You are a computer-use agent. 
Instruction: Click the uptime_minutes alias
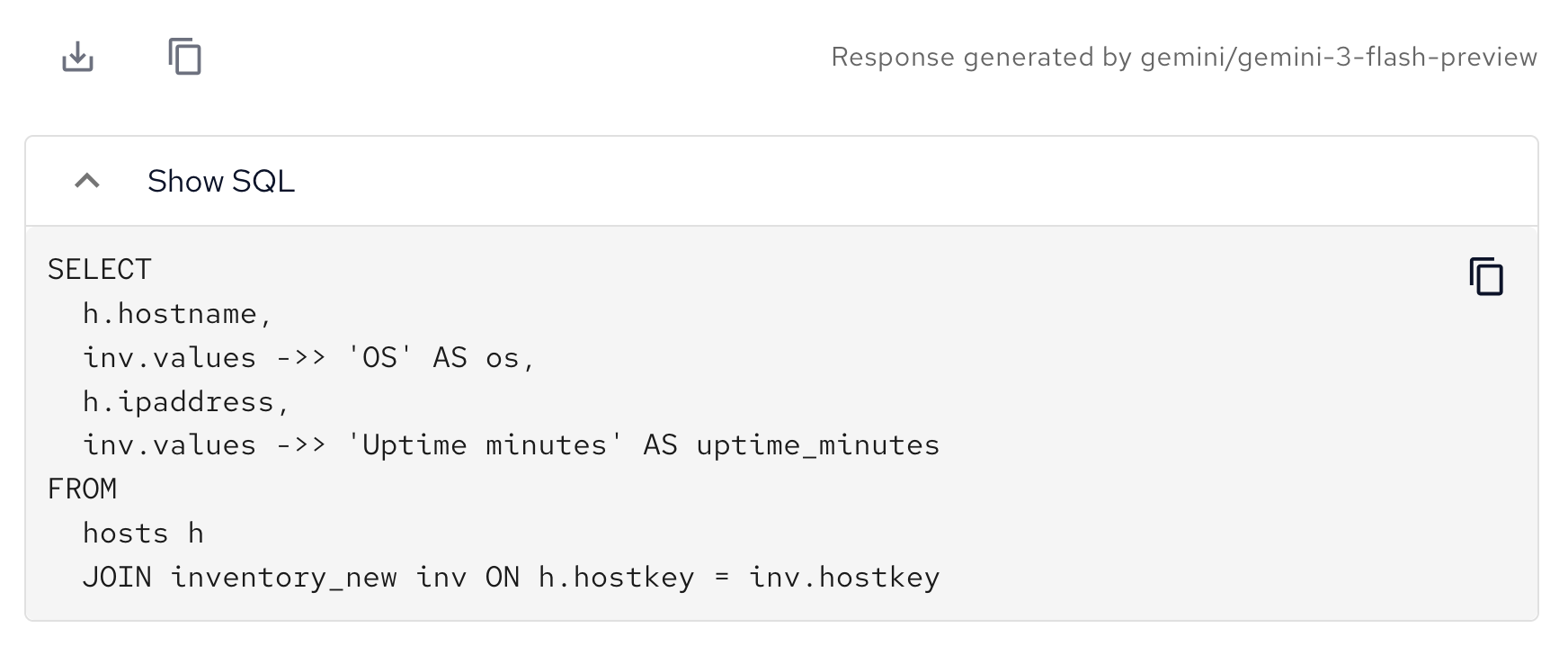[817, 445]
